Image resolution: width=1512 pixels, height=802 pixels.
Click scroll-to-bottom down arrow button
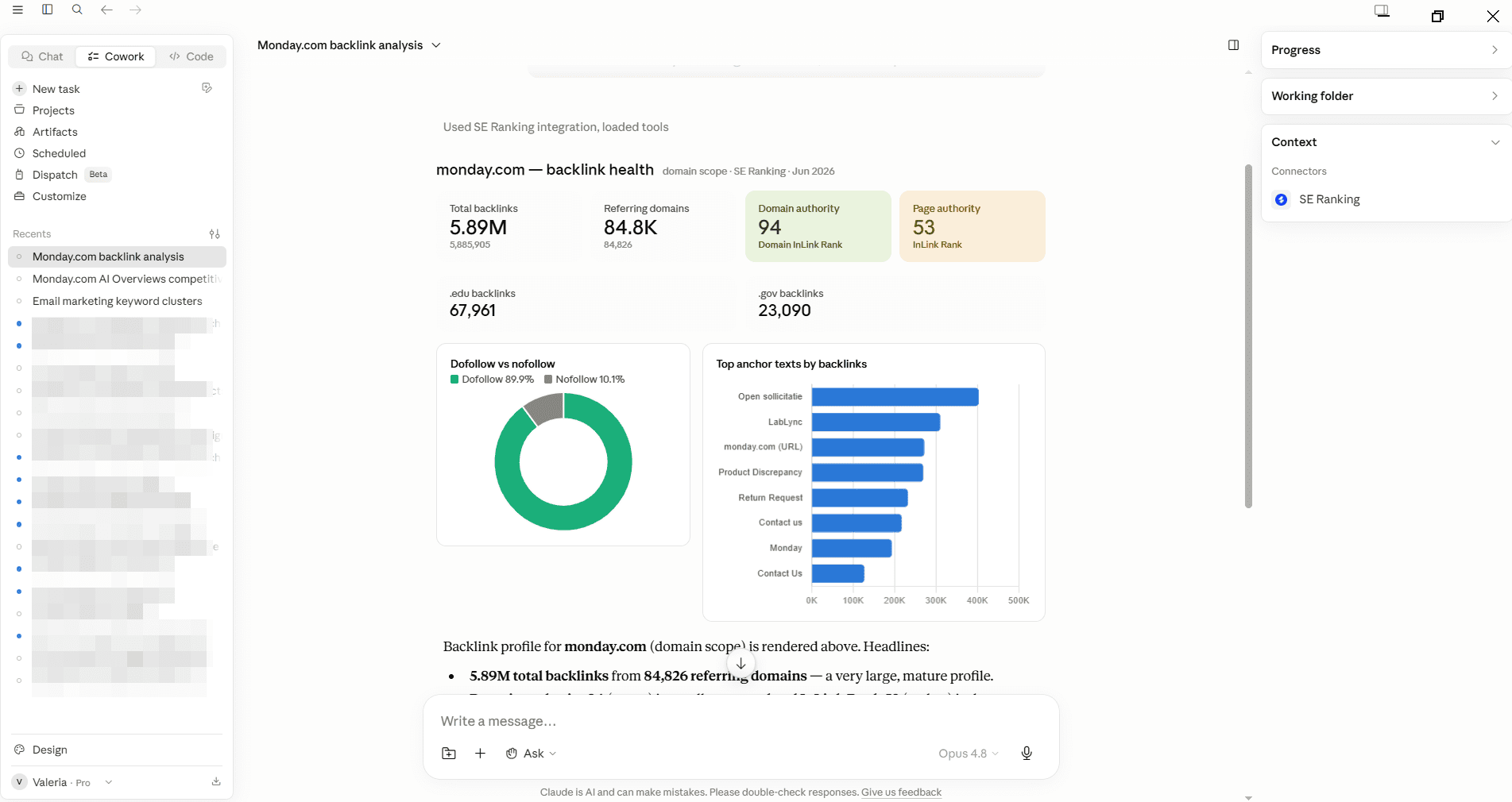point(741,663)
